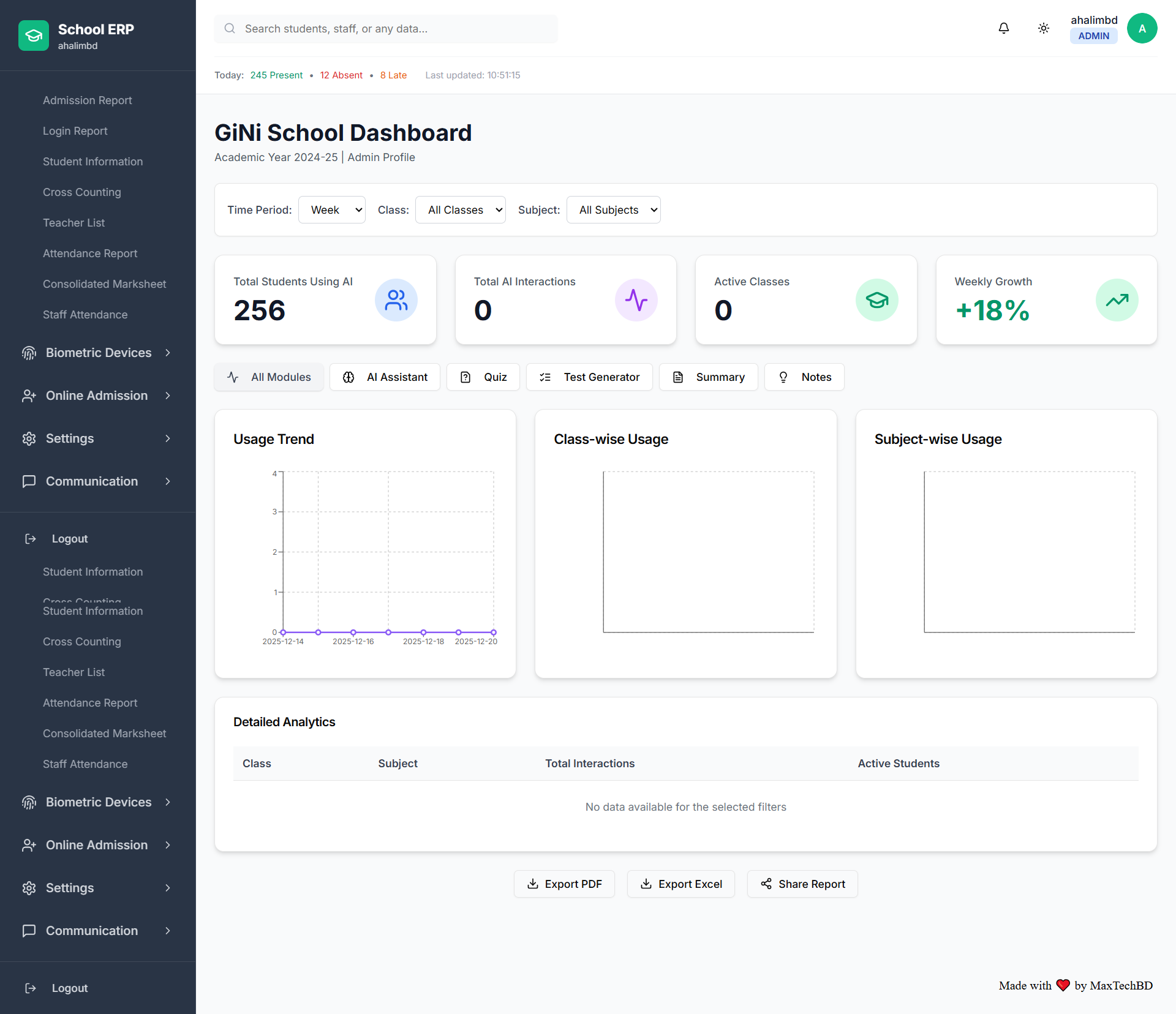
Task: Click the ADMIN role badge
Action: [1094, 36]
